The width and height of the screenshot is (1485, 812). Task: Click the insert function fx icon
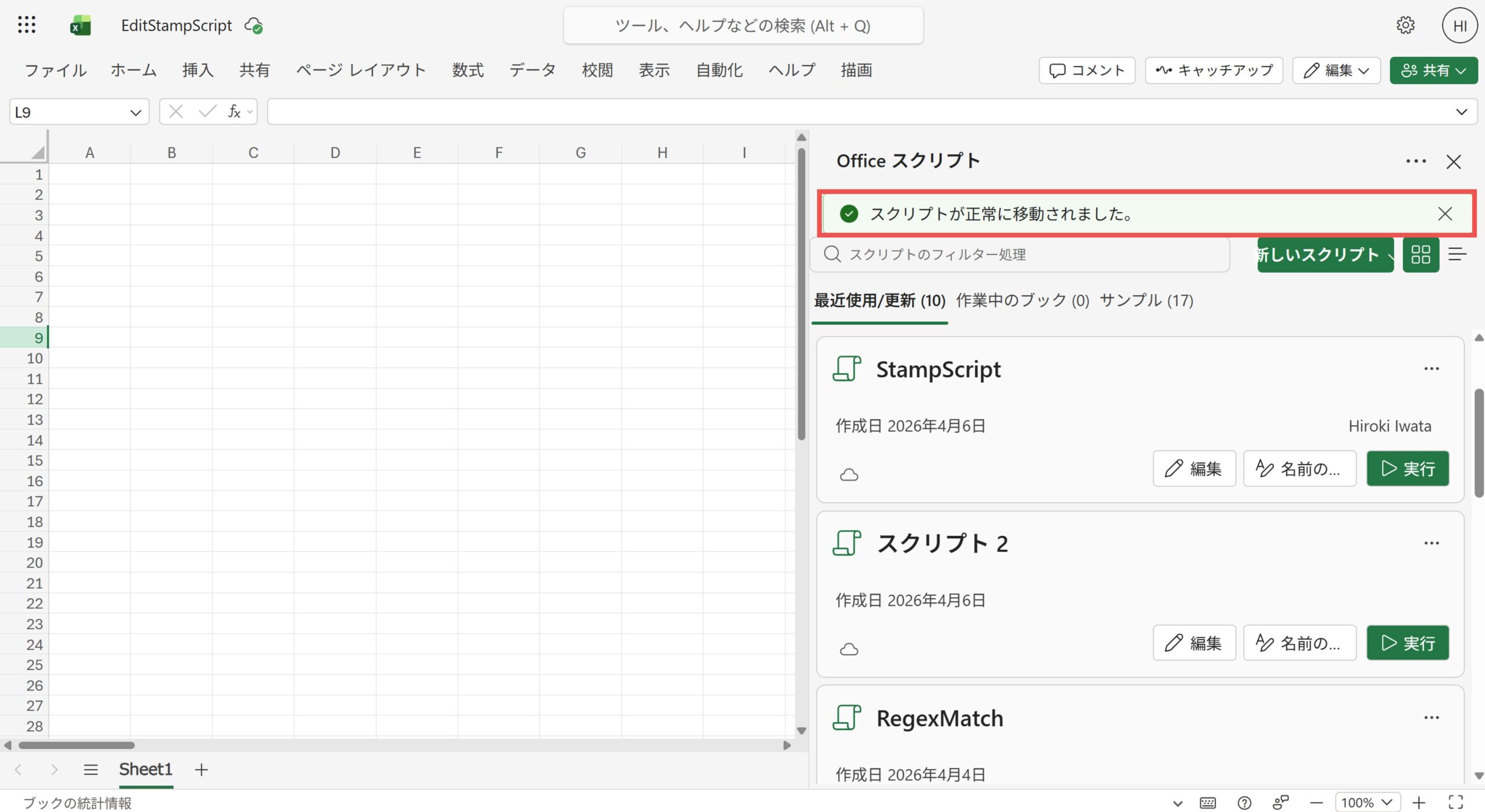(x=234, y=111)
